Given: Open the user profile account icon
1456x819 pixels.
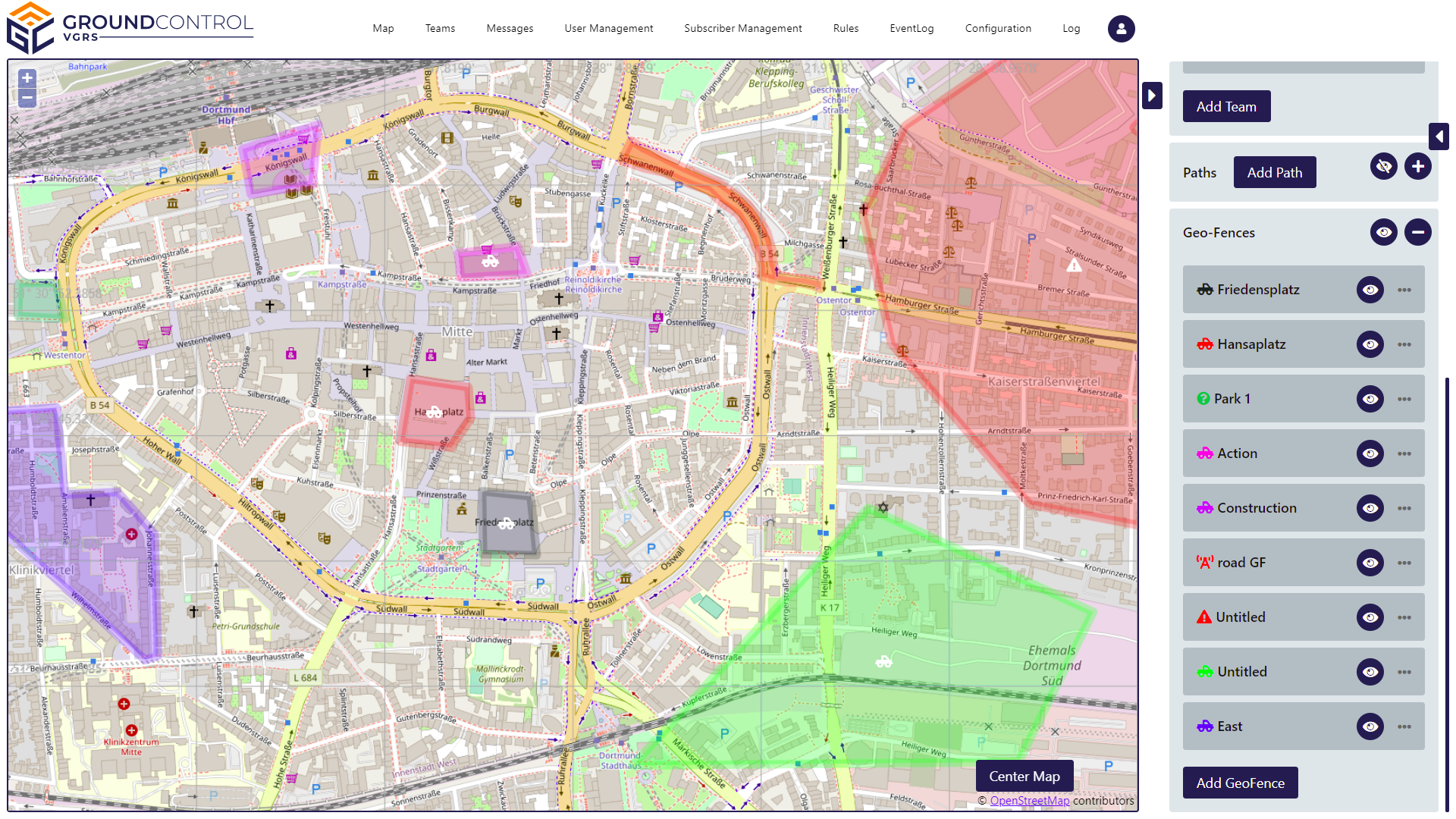Looking at the screenshot, I should [1121, 29].
